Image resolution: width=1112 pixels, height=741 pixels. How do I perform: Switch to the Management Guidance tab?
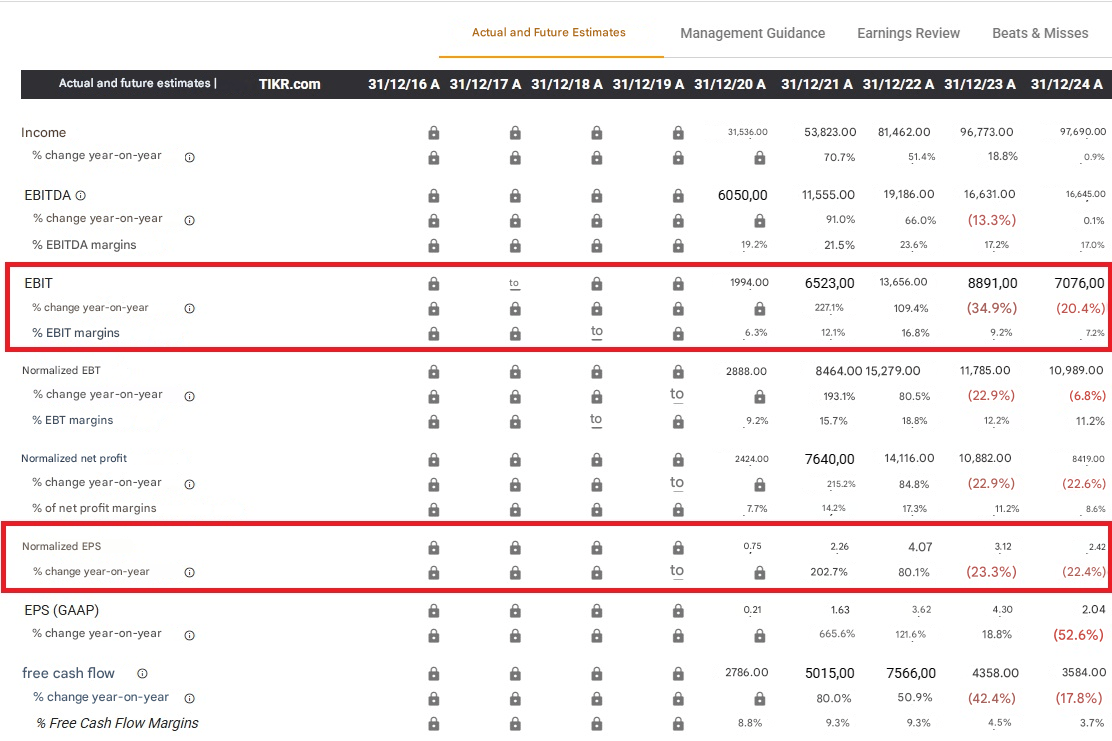tap(752, 33)
